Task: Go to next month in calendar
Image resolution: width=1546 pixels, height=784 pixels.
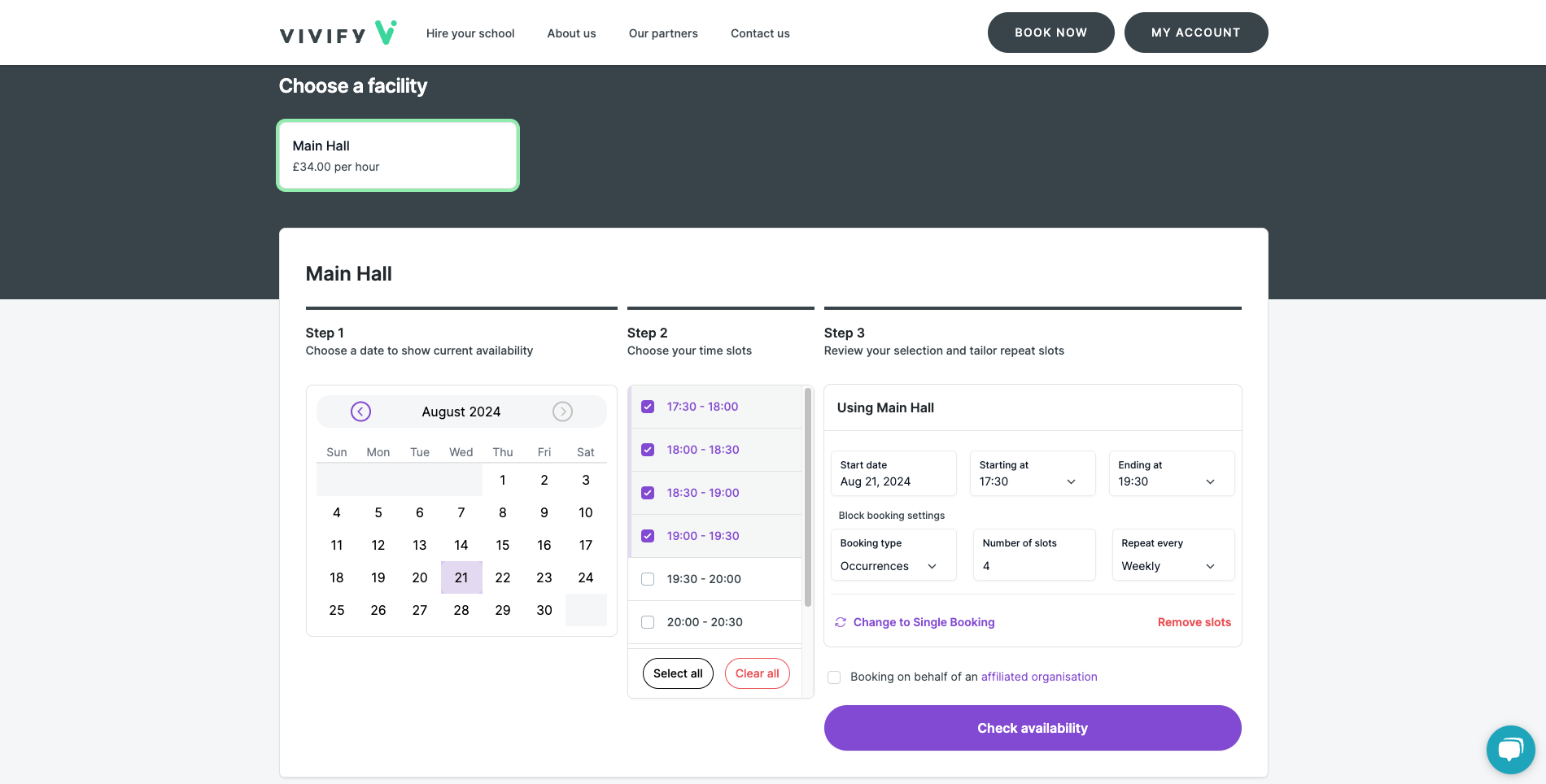Action: 562,412
